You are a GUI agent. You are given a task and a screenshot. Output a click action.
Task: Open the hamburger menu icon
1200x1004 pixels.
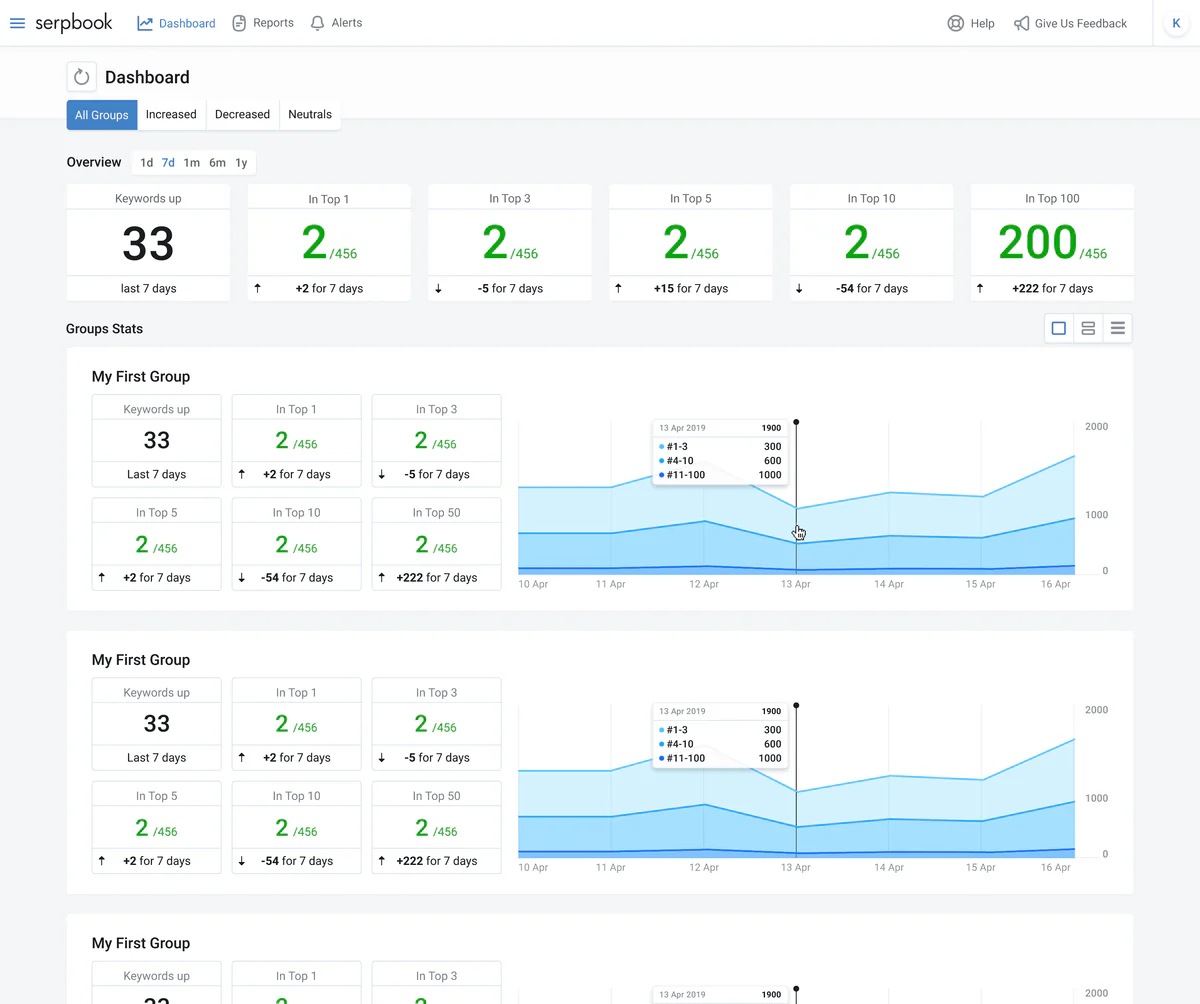coord(17,23)
